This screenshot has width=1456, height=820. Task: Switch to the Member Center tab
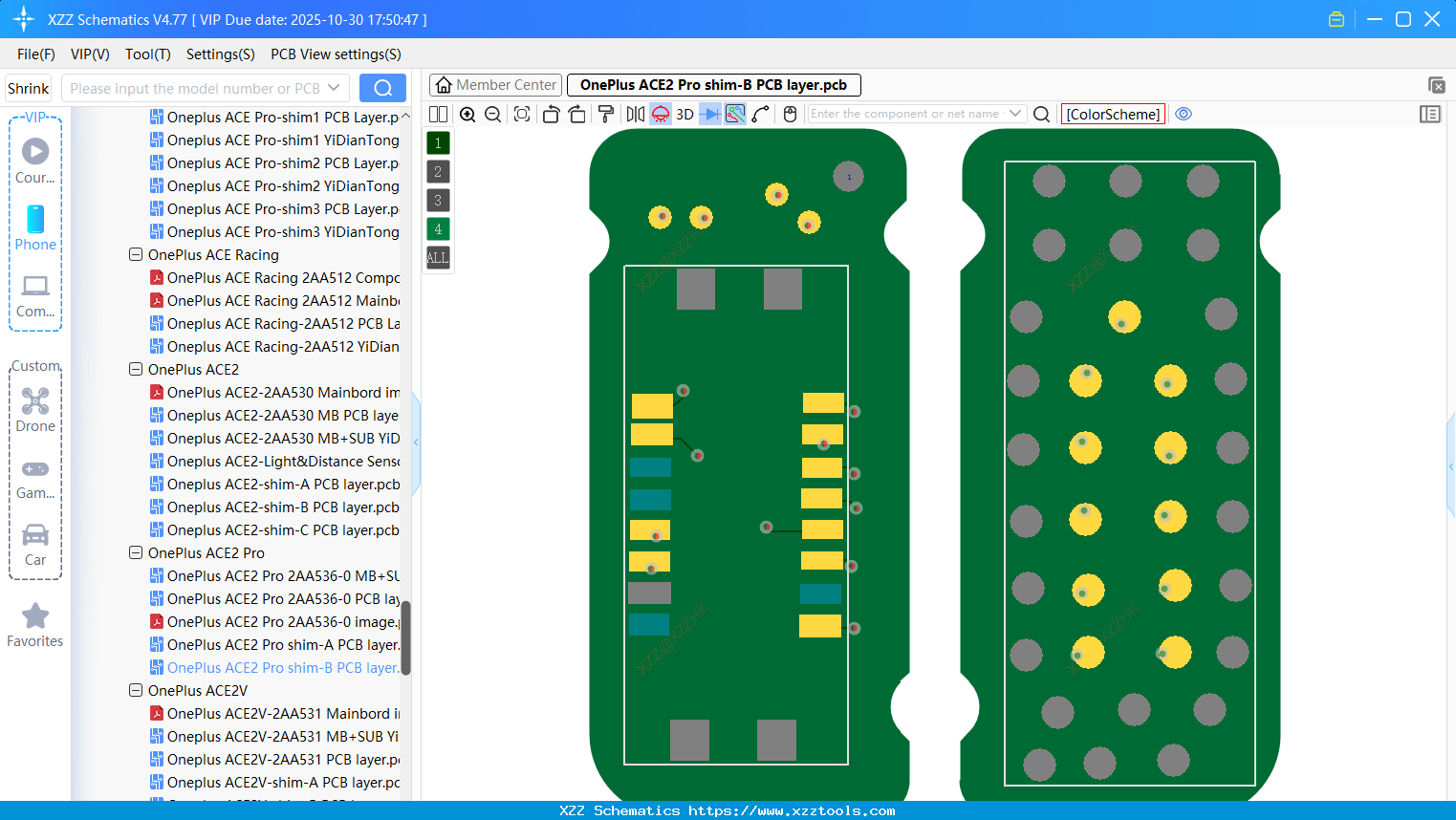tap(496, 85)
